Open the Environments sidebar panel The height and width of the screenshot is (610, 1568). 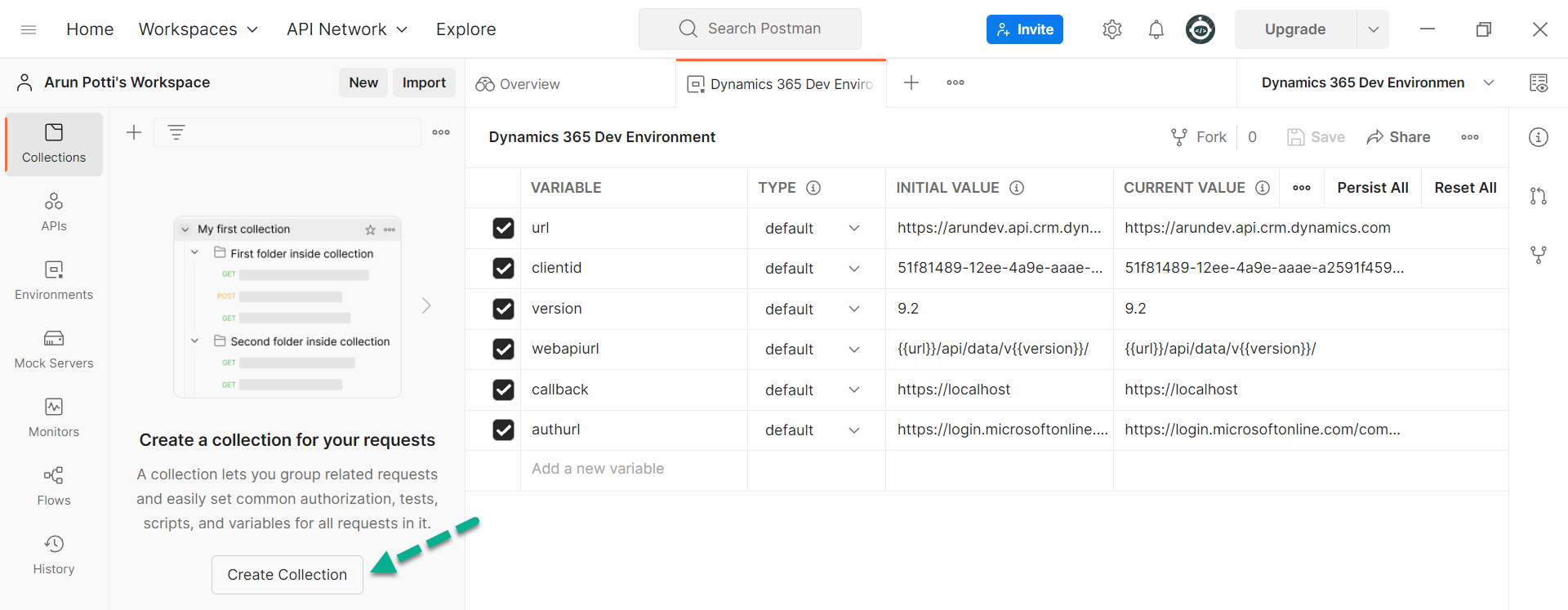tap(54, 281)
